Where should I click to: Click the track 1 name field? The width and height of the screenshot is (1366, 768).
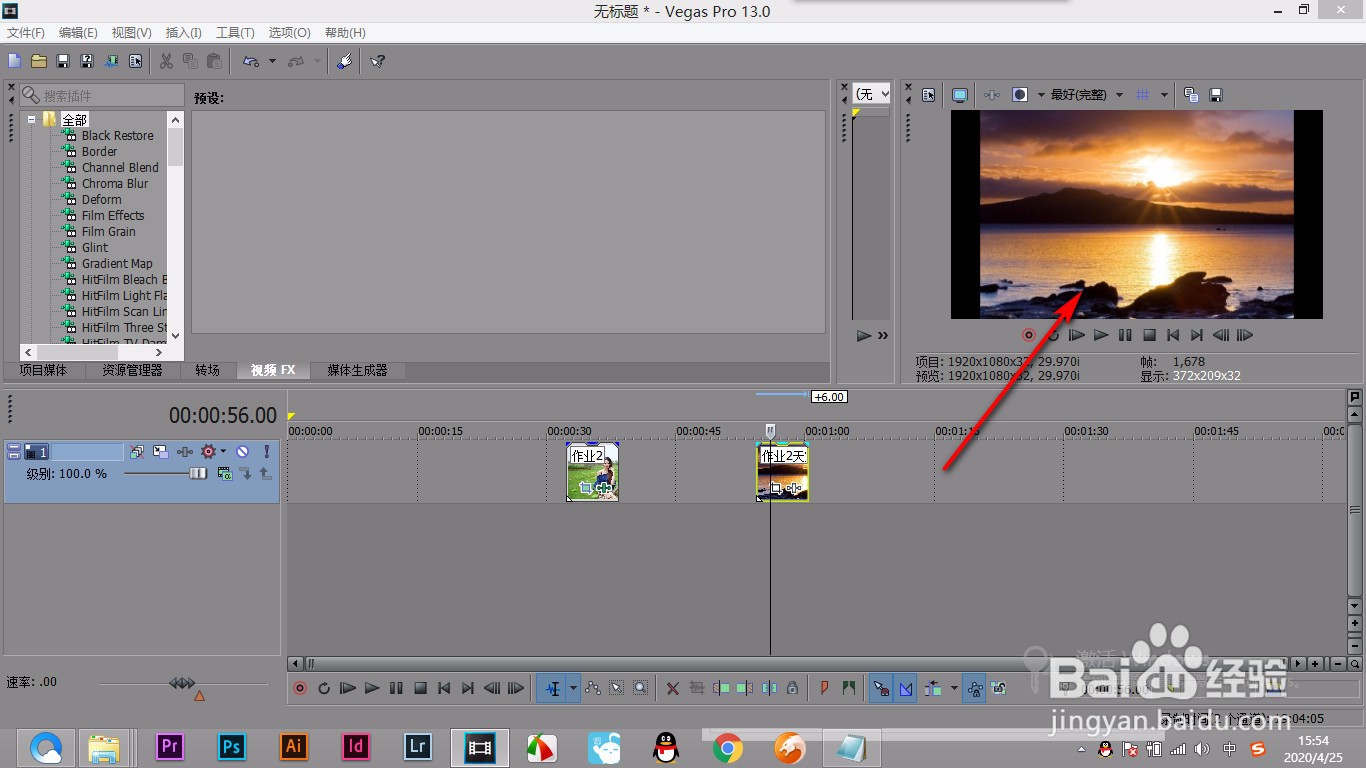(87, 452)
